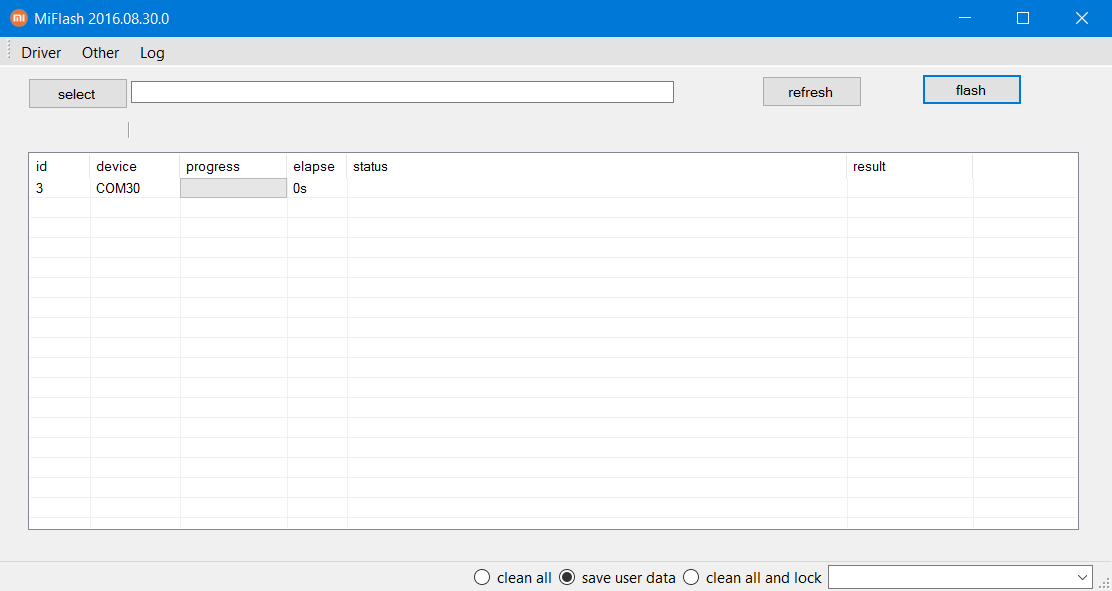Click the refresh button
The width and height of the screenshot is (1112, 591).
811,92
